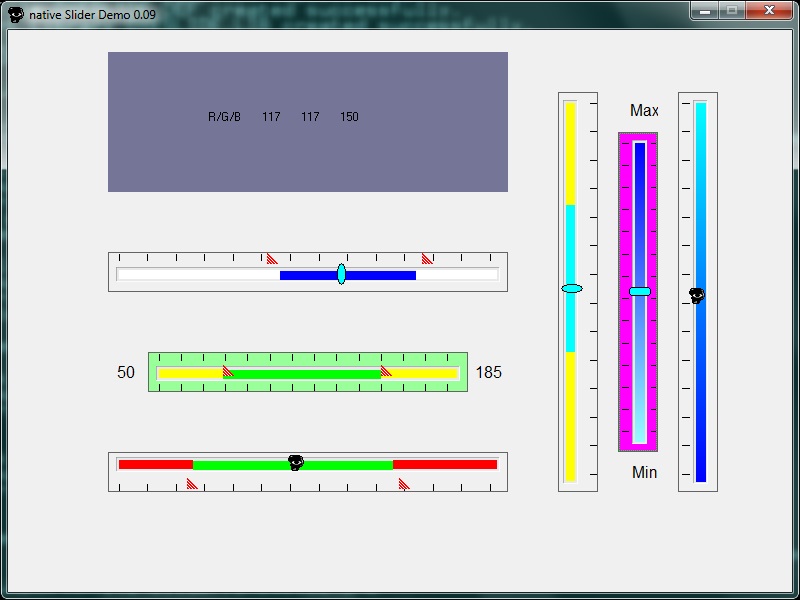Click the left red segment of the bottom slider
Screen dimensions: 800x600
pyautogui.click(x=155, y=464)
